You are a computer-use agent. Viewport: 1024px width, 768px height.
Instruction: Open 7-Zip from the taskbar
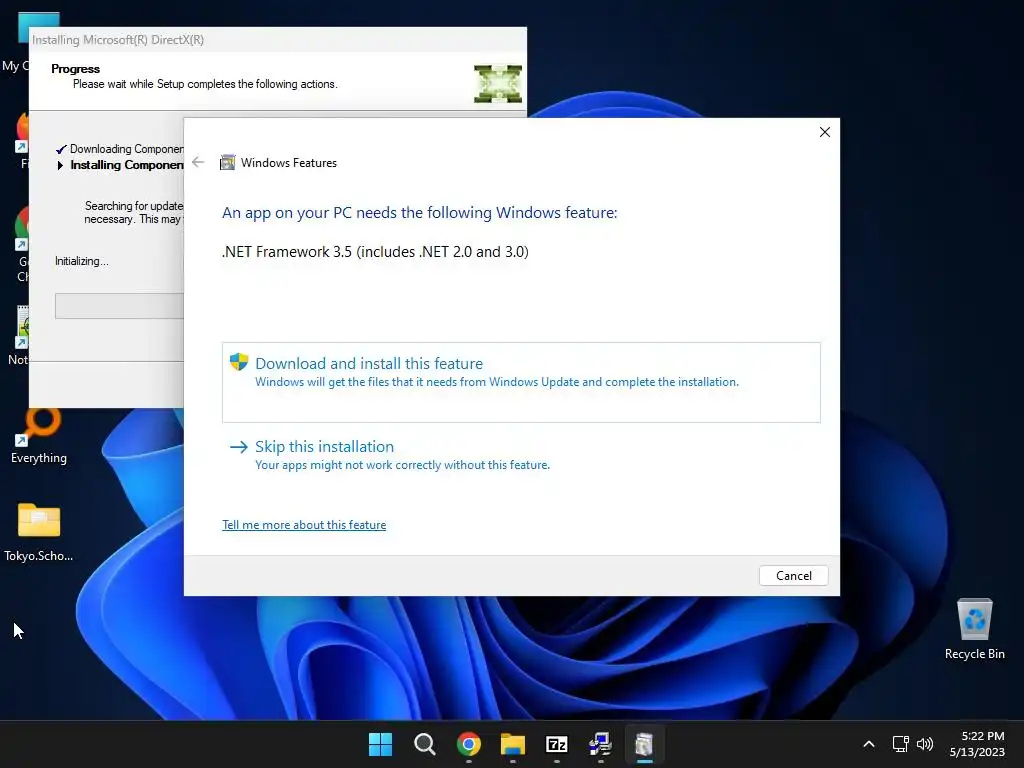pyautogui.click(x=556, y=744)
